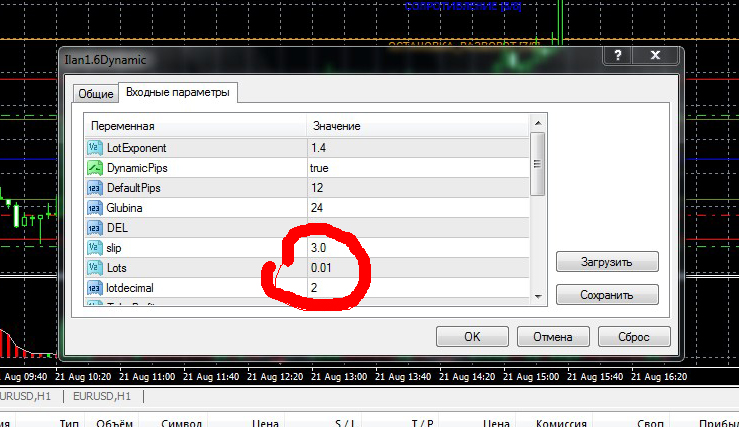739x427 pixels.
Task: Click the DefaultPips value 12
Action: (317, 188)
